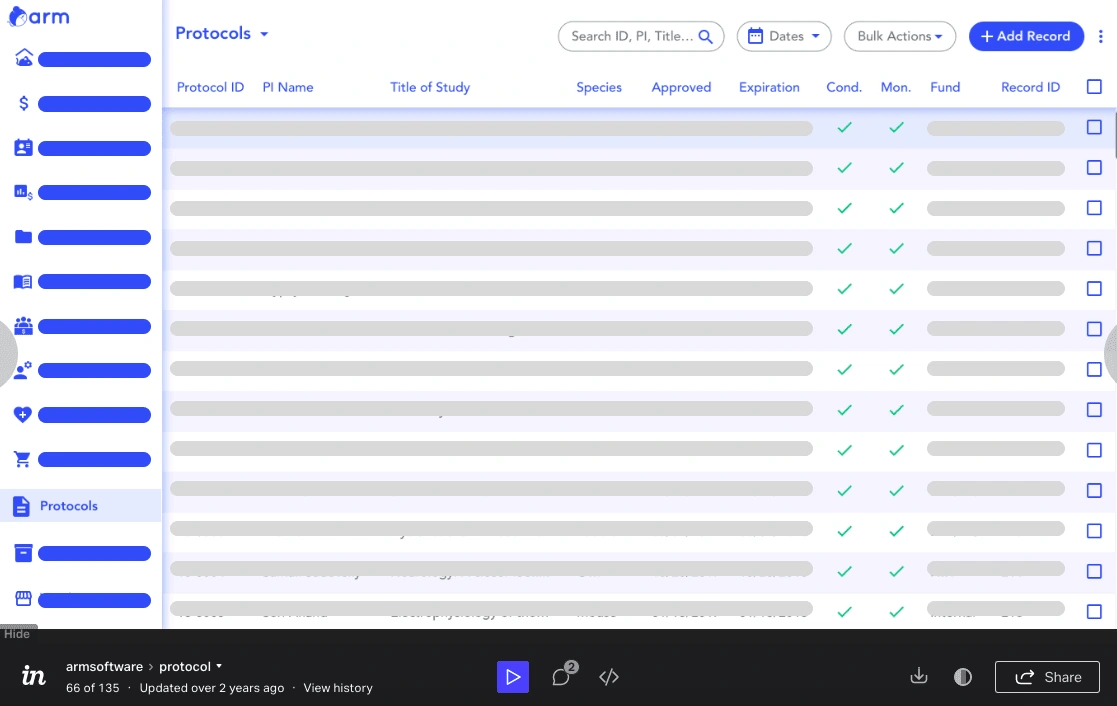1117x706 pixels.
Task: Click the table's vertical scrollbar
Action: (1115, 135)
